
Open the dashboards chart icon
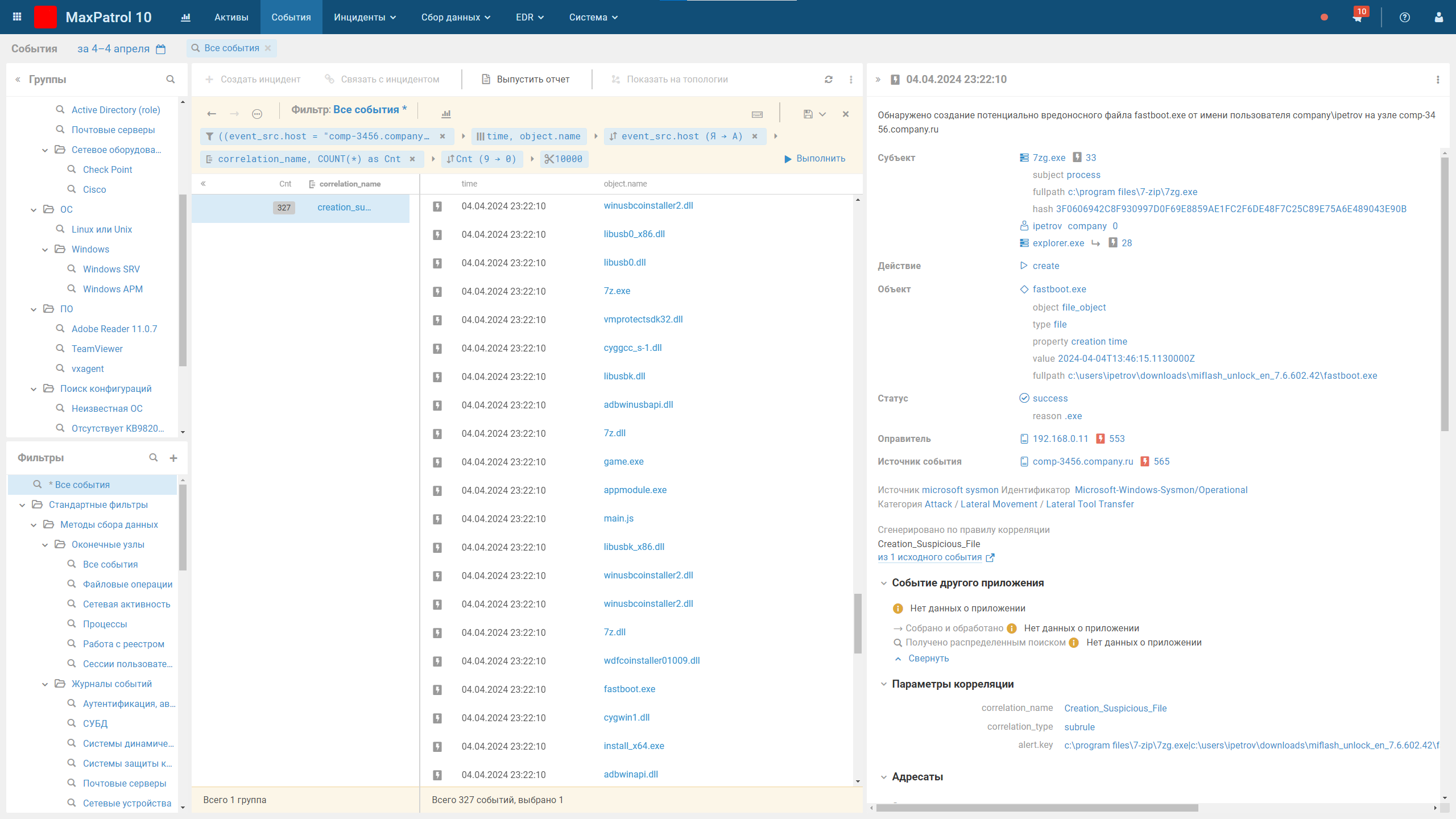pyautogui.click(x=185, y=17)
